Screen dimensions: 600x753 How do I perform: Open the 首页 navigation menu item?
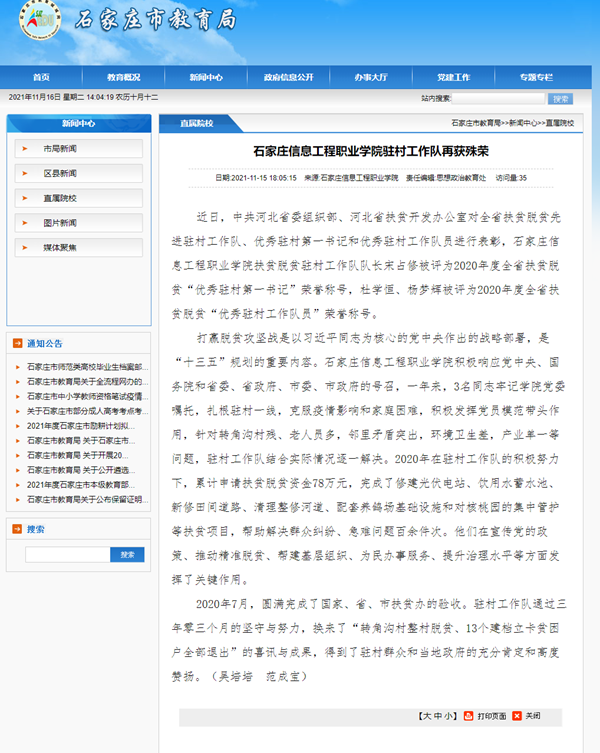41,77
